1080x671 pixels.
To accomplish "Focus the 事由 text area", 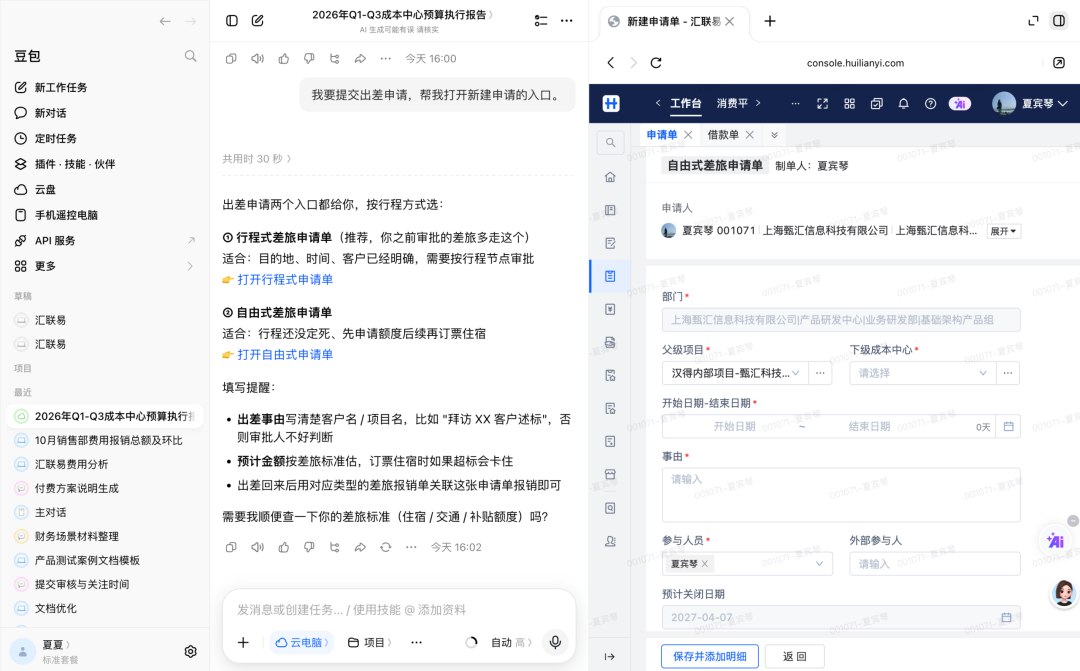I will point(841,495).
